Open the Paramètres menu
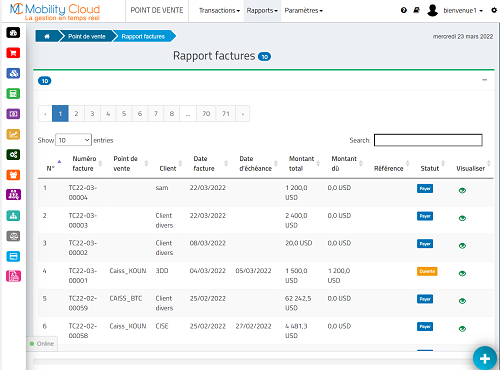Viewport: 500px width, 370px height. pyautogui.click(x=304, y=11)
